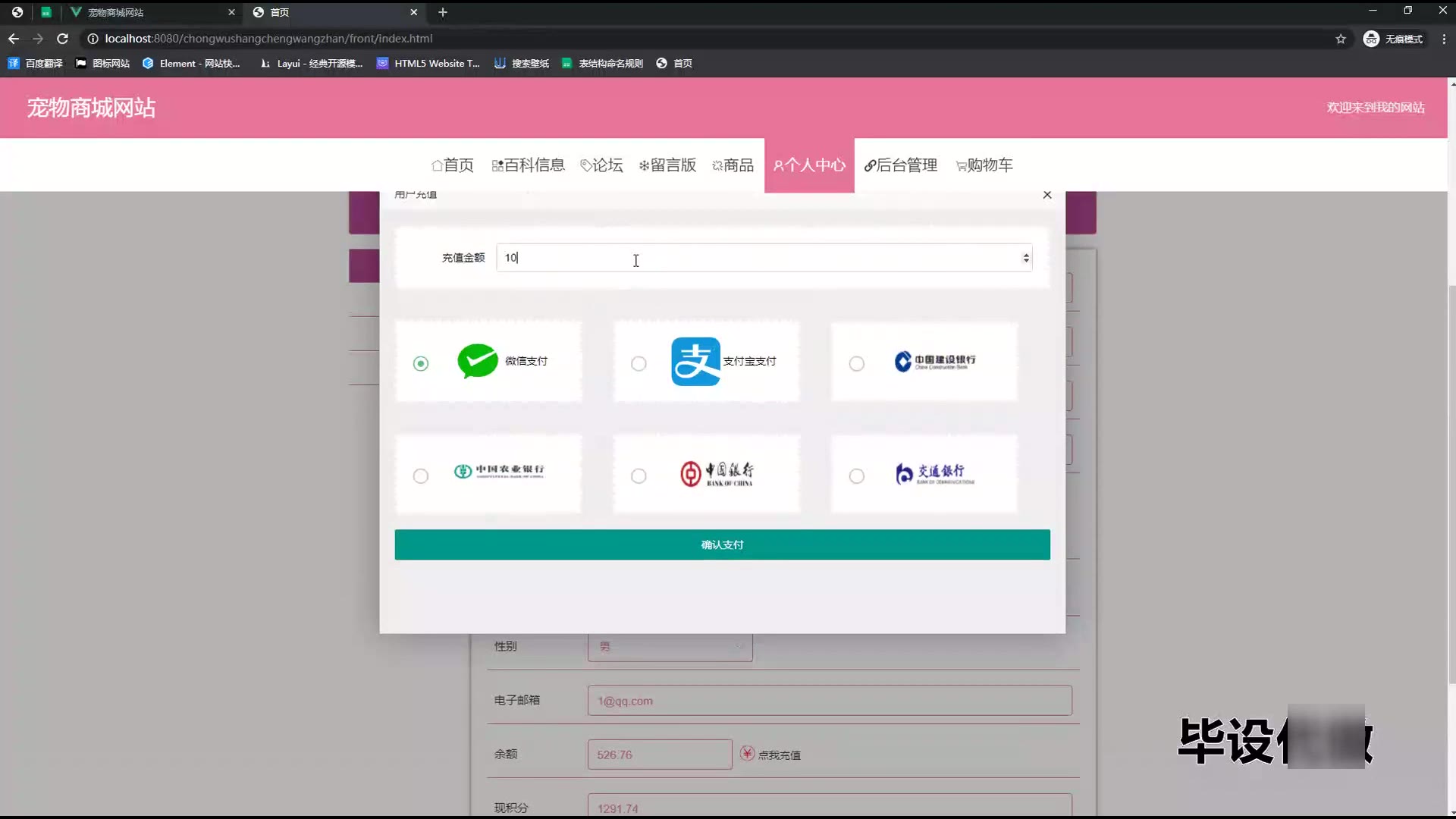Click the Bank of Communications logo

[934, 474]
